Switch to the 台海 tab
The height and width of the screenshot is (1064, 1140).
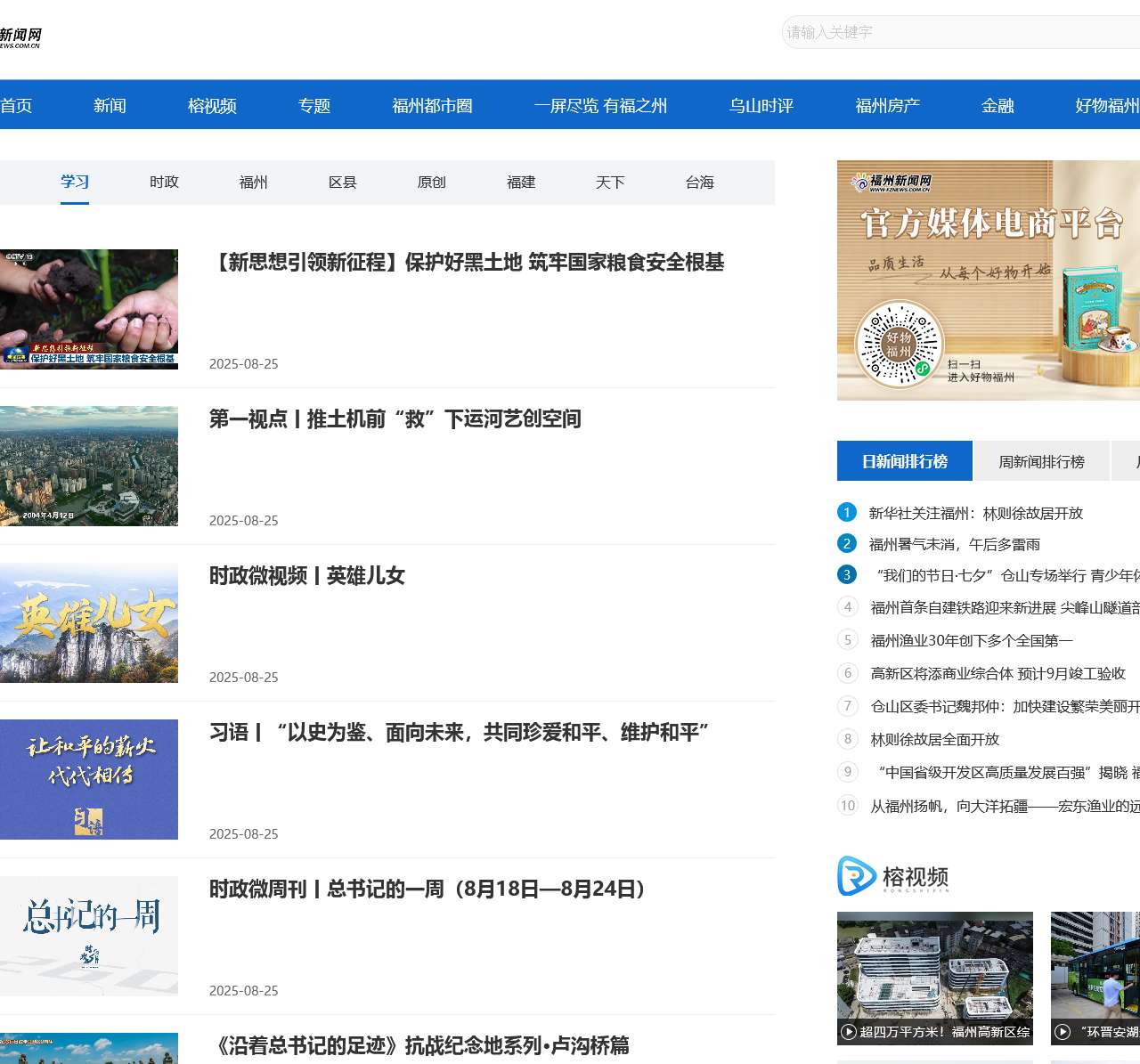700,182
